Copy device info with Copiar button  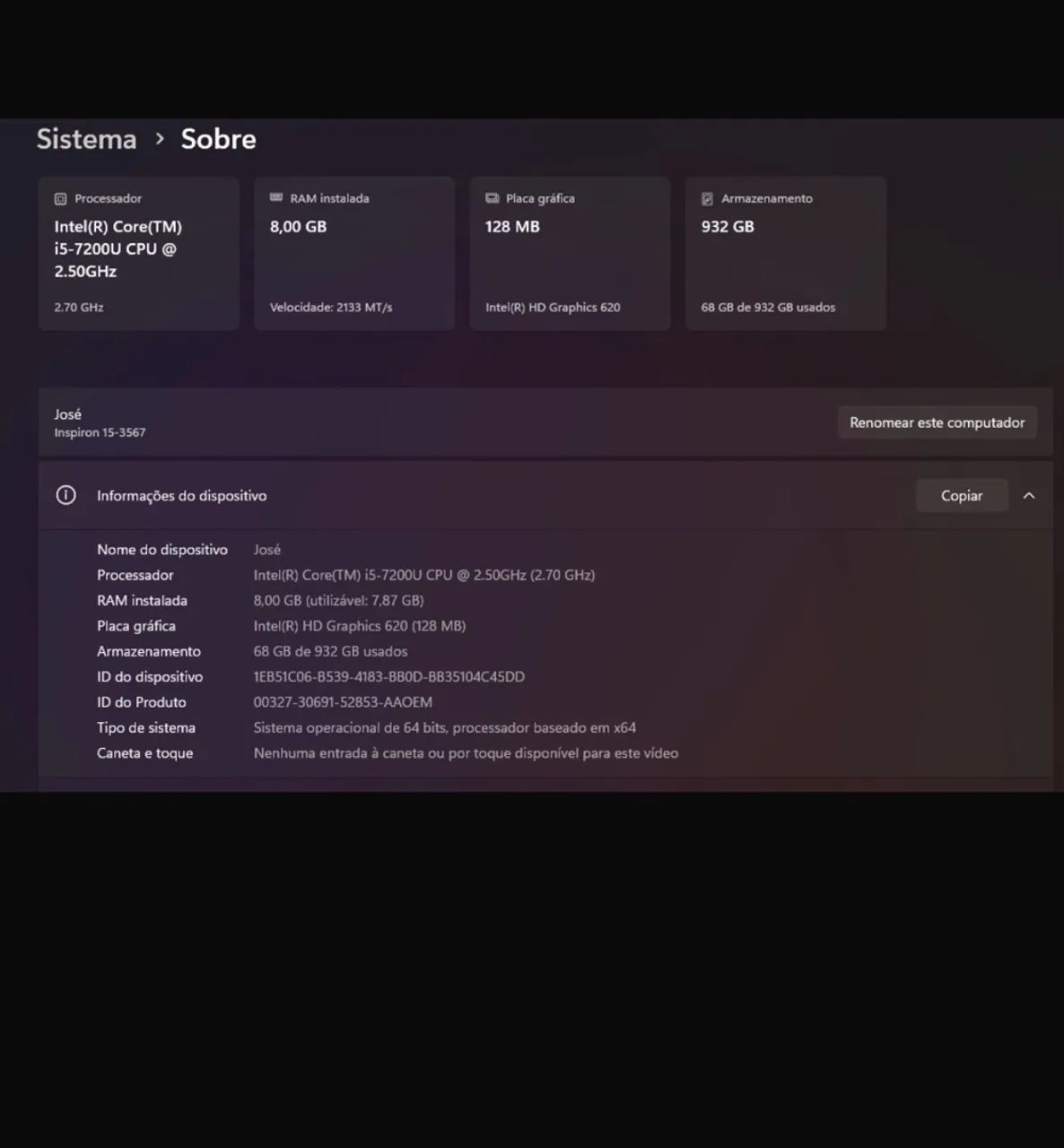coord(962,496)
